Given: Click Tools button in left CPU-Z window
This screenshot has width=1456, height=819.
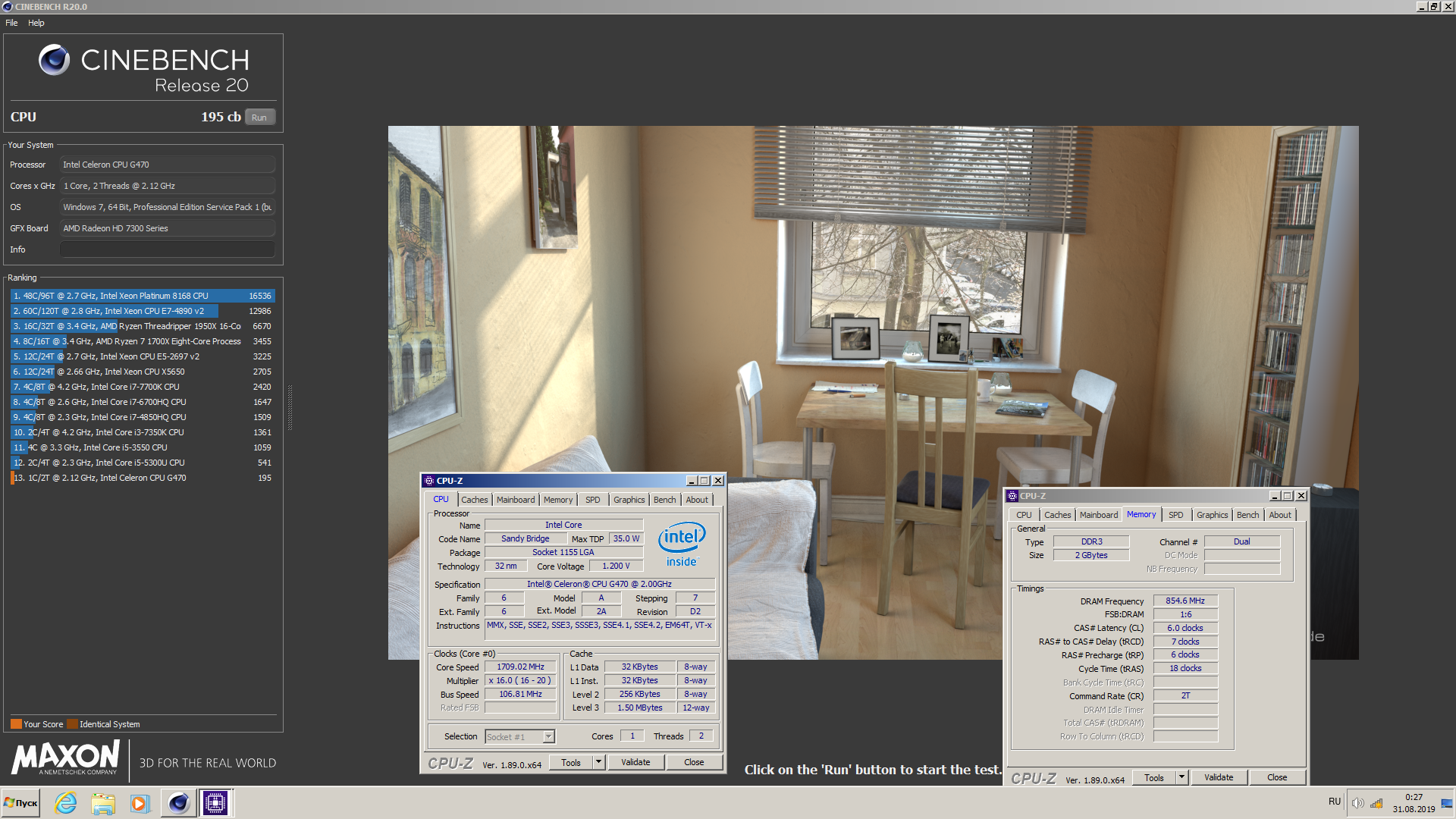Looking at the screenshot, I should [x=571, y=762].
